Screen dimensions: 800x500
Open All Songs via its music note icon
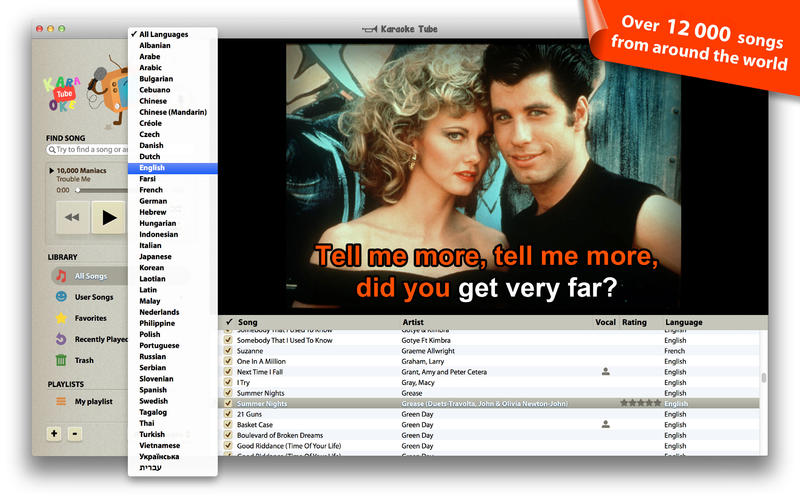point(61,275)
